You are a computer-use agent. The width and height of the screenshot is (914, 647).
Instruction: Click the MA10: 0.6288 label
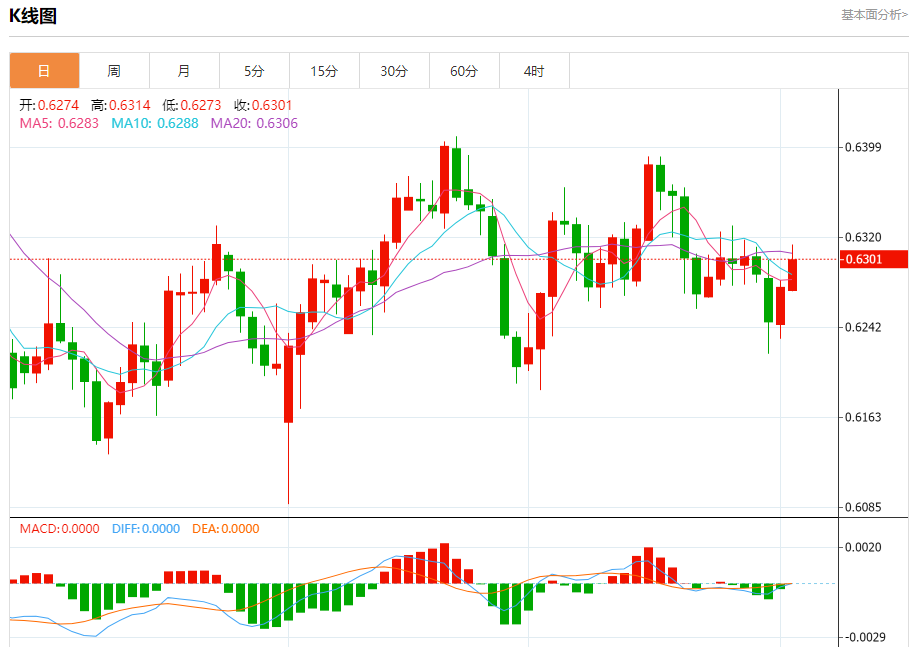tap(155, 124)
